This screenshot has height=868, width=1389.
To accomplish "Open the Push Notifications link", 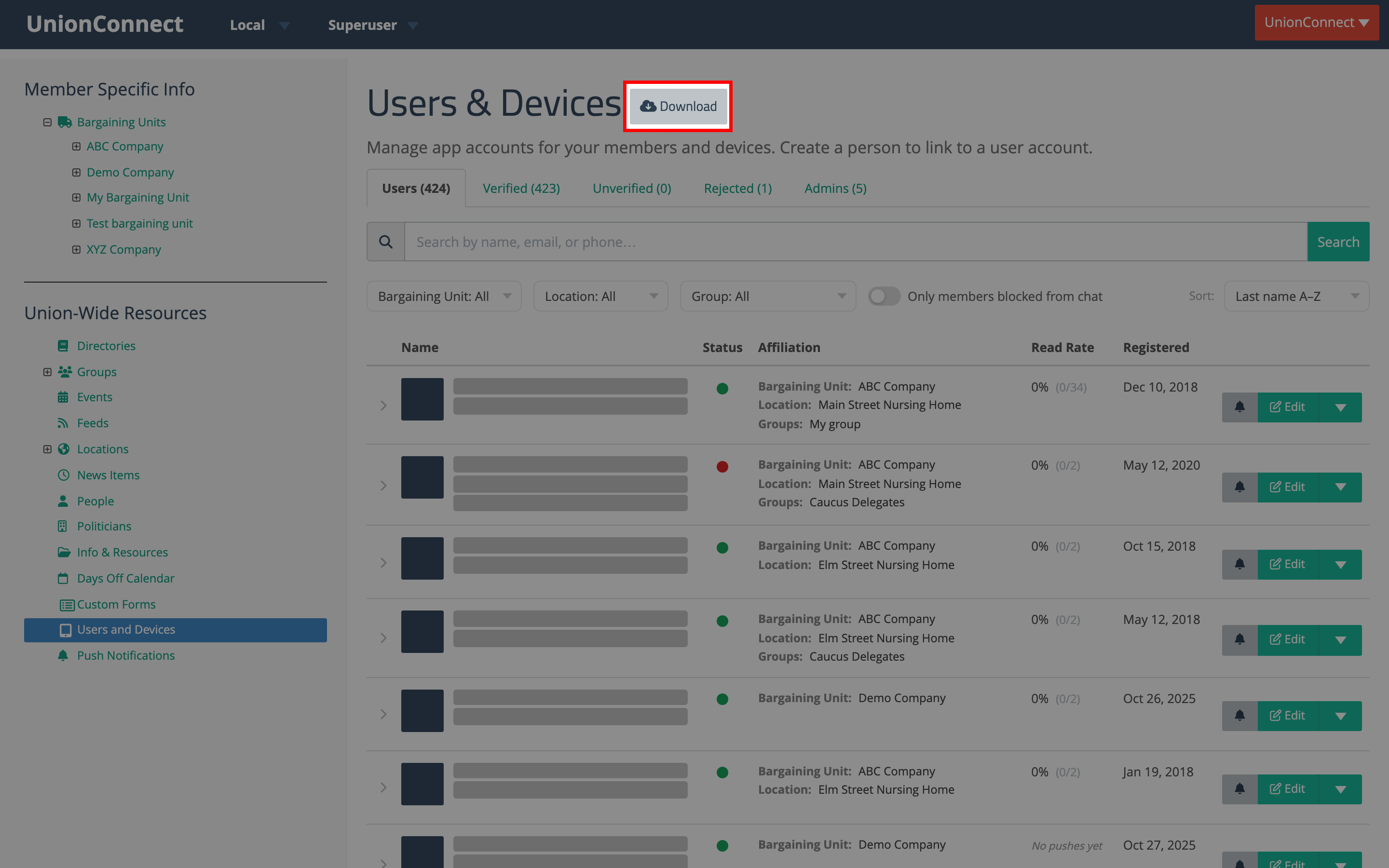I will click(126, 656).
